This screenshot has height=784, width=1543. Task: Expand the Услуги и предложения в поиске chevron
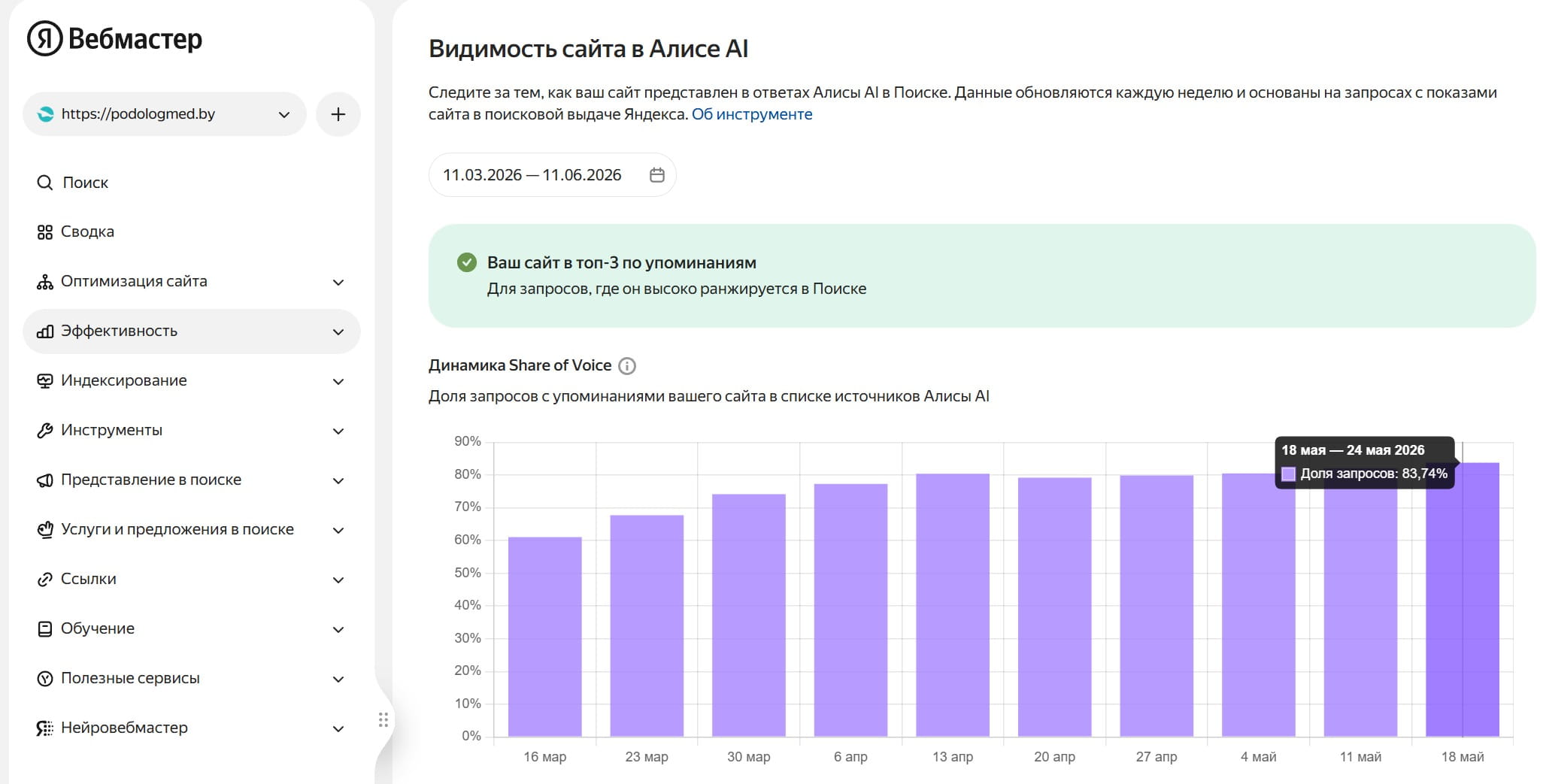[x=338, y=531]
